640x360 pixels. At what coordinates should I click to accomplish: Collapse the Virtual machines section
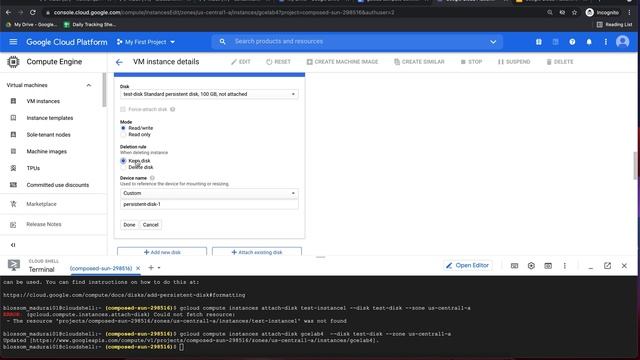[89, 85]
